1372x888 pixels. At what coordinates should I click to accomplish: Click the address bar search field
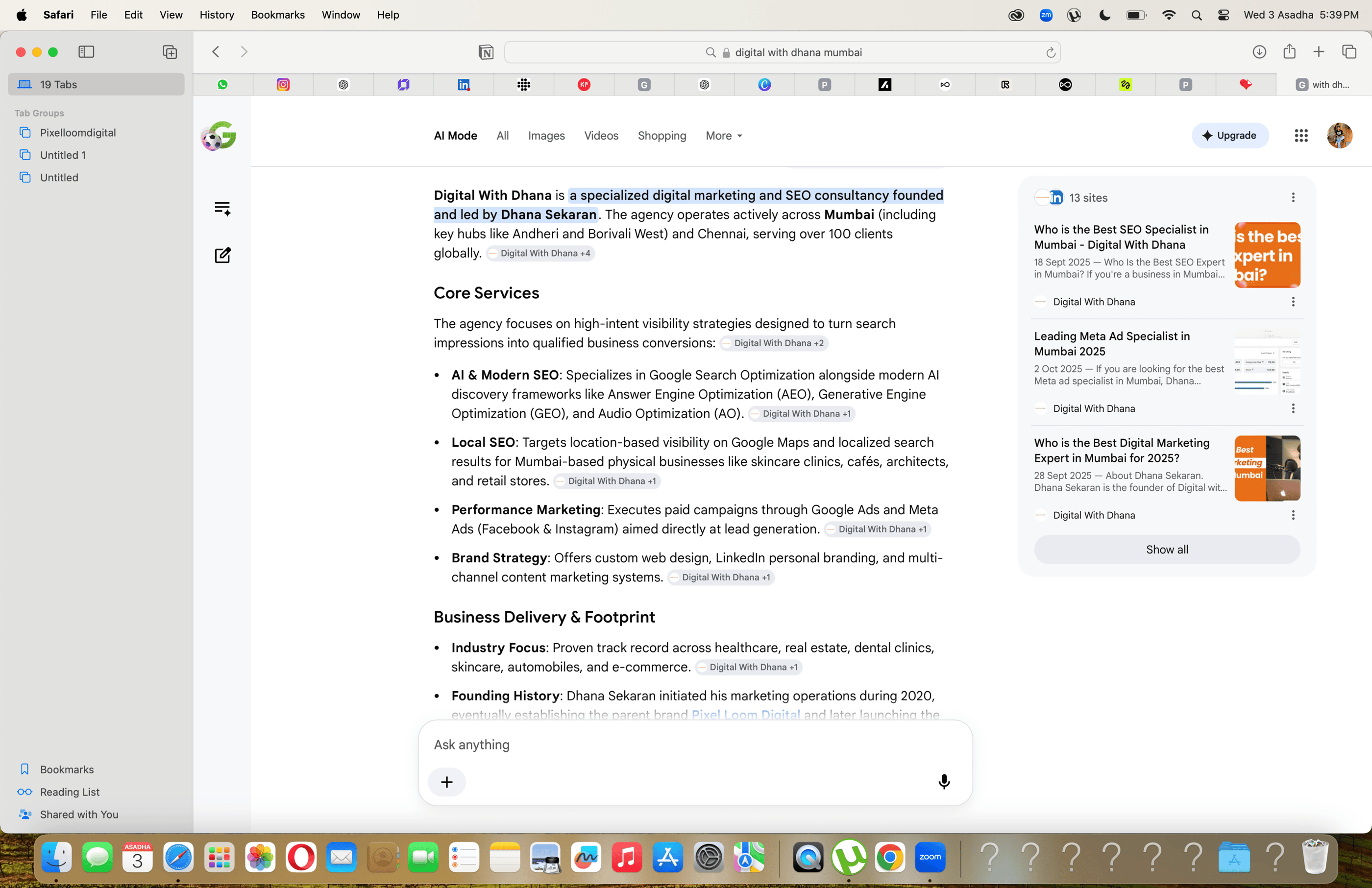point(782,52)
